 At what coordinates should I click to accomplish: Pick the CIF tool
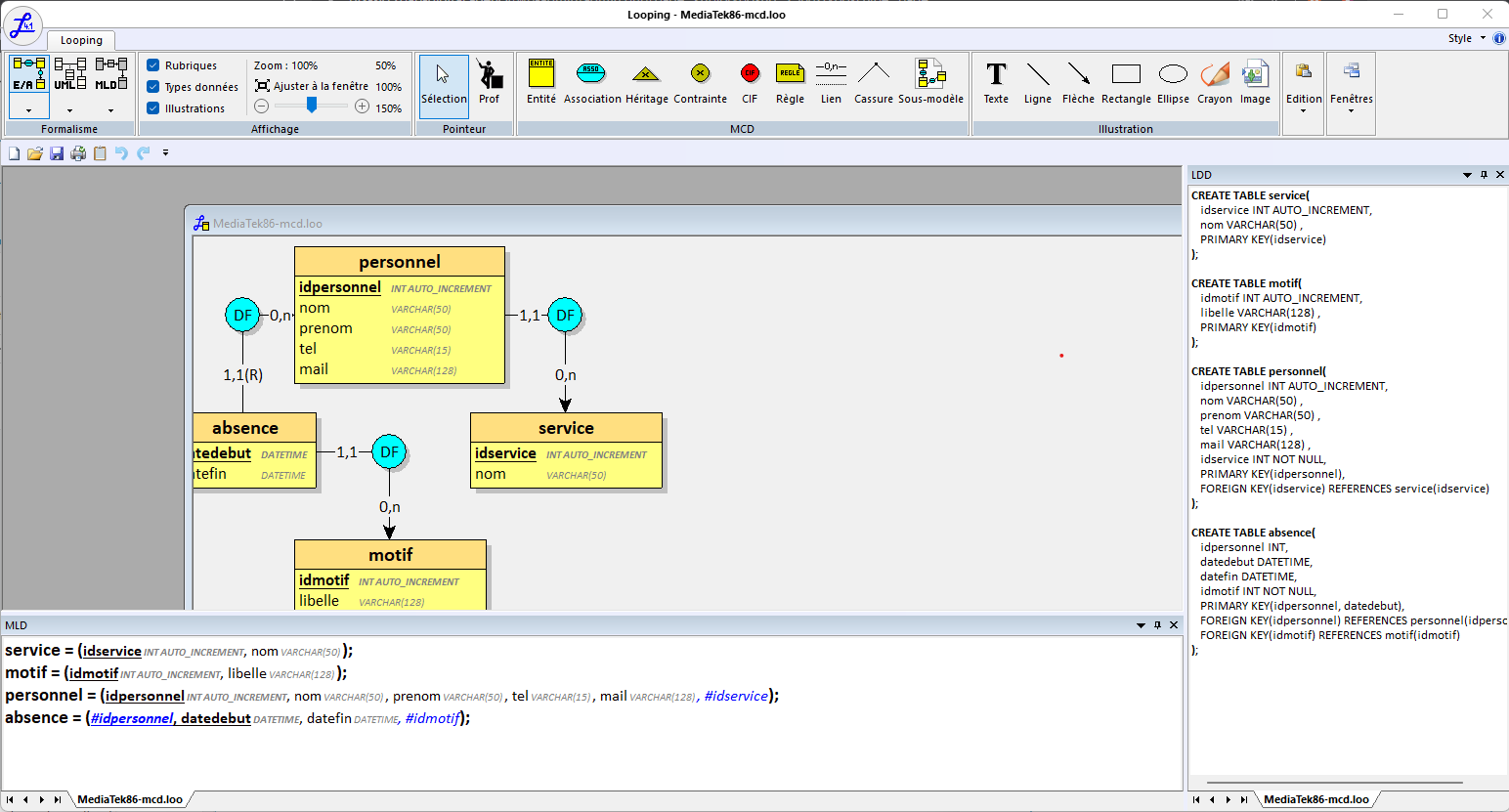click(x=750, y=82)
